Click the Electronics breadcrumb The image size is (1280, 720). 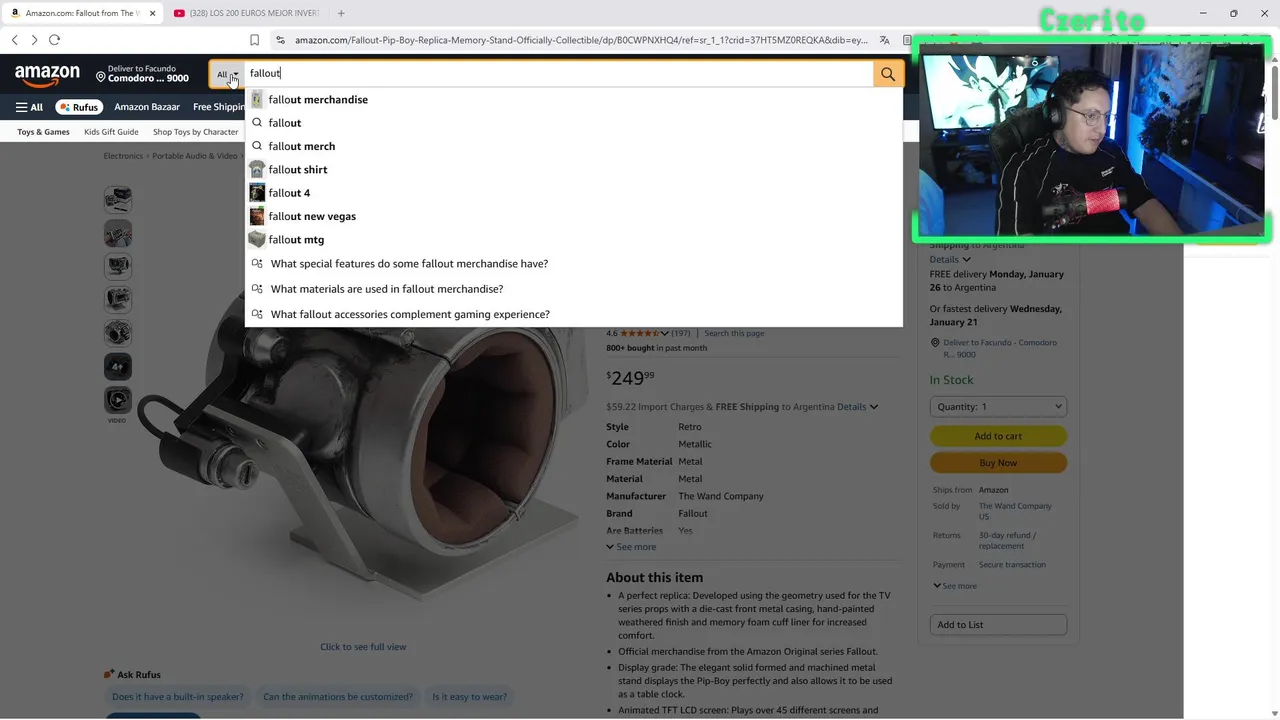123,156
